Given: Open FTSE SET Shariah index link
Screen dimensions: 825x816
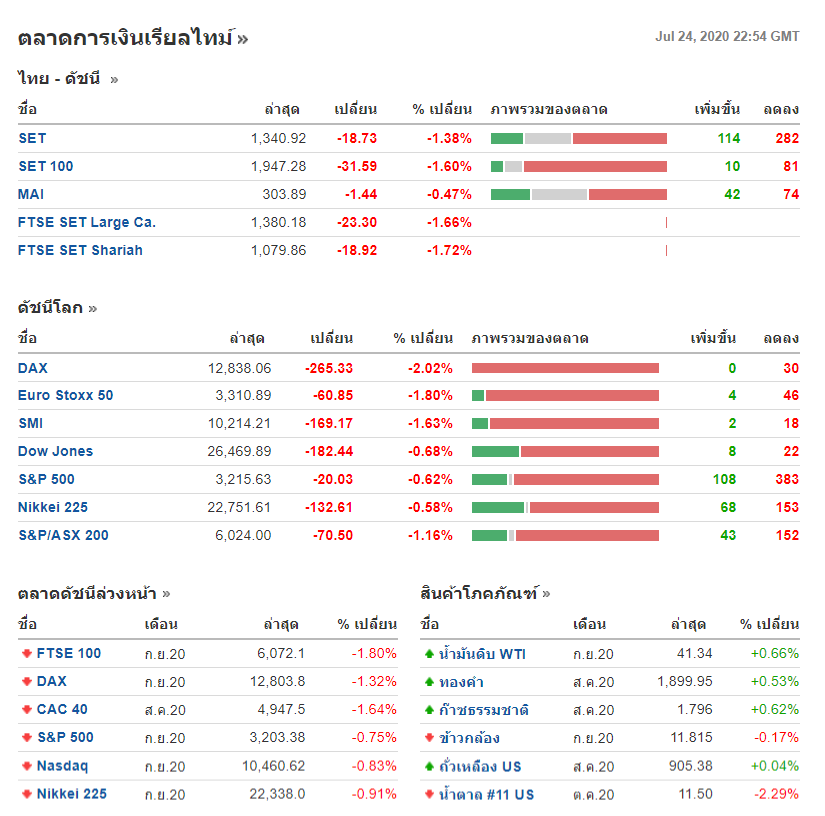Looking at the screenshot, I should point(80,250).
